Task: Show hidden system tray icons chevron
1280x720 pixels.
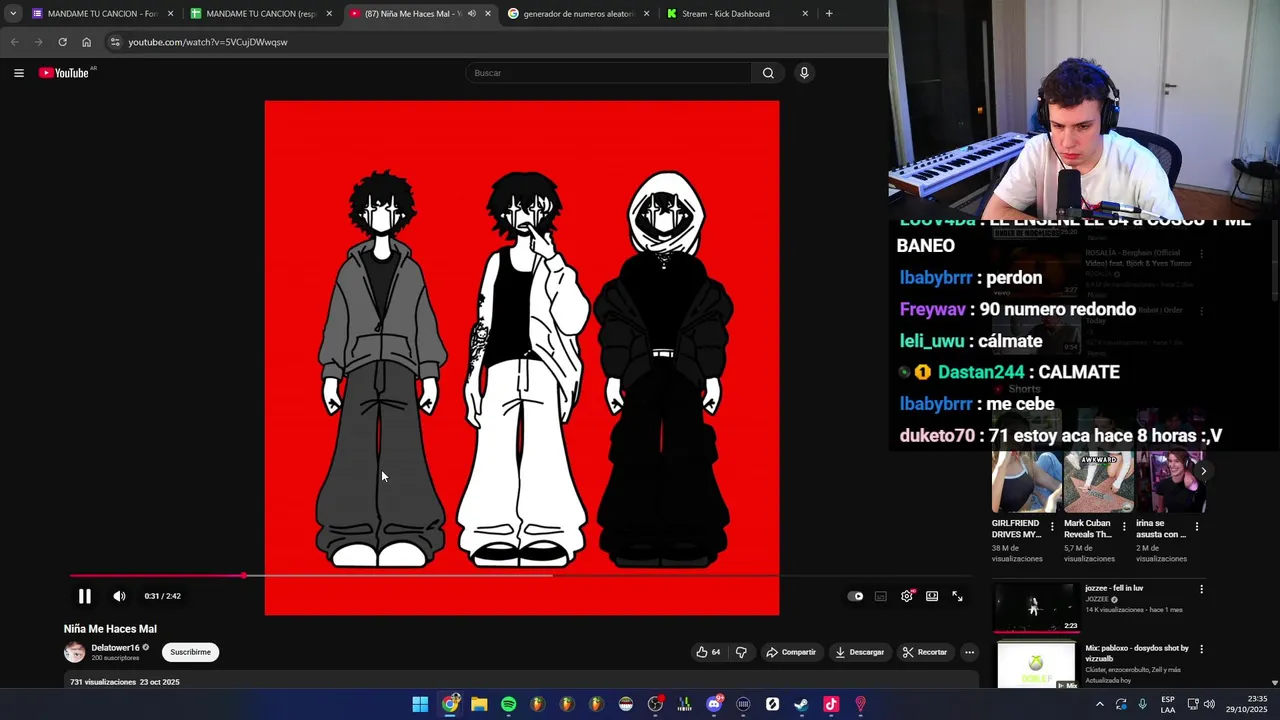Action: click(1100, 704)
